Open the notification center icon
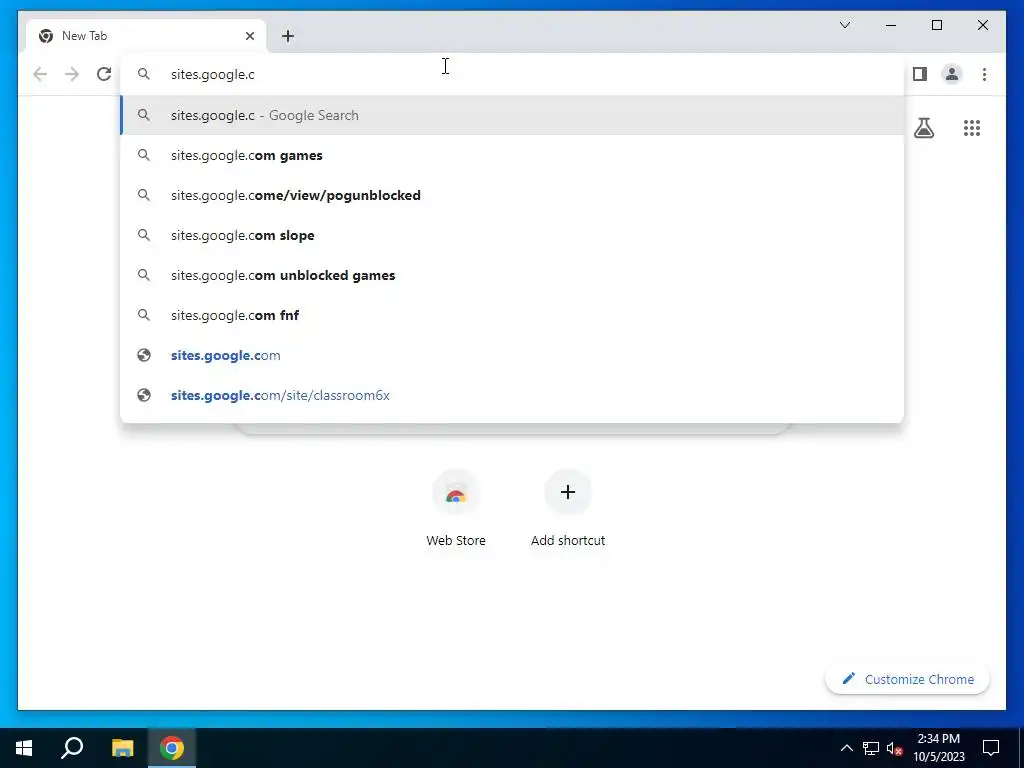This screenshot has height=768, width=1024. click(991, 748)
